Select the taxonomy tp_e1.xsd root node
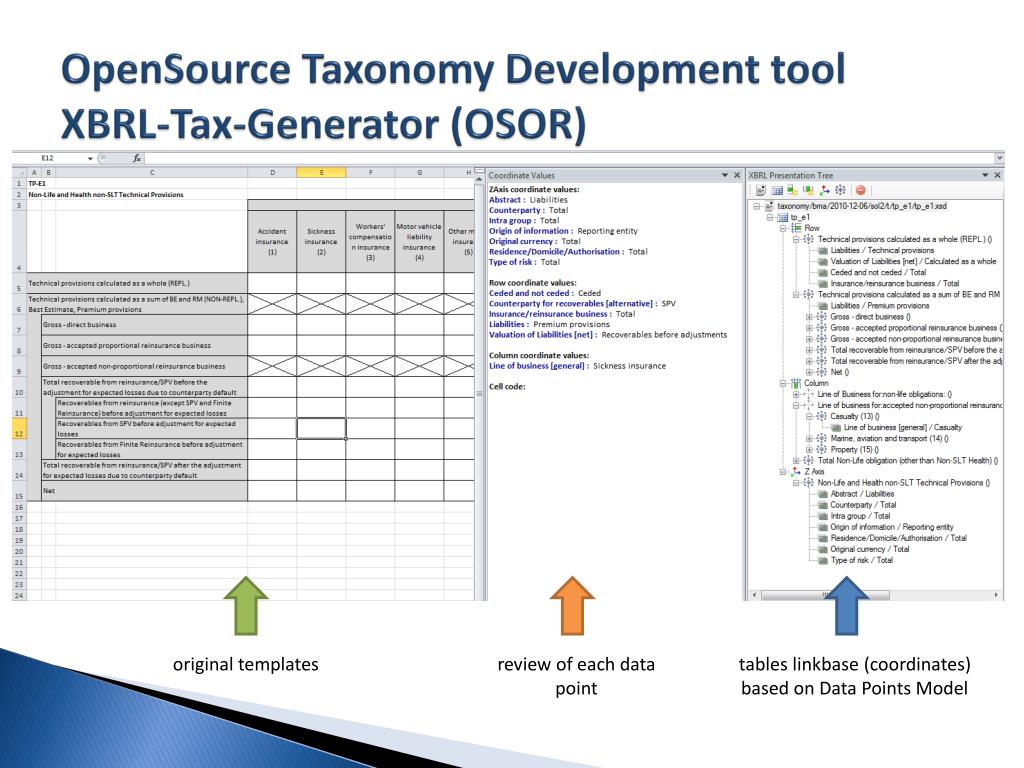This screenshot has width=1024, height=768. pyautogui.click(x=862, y=206)
